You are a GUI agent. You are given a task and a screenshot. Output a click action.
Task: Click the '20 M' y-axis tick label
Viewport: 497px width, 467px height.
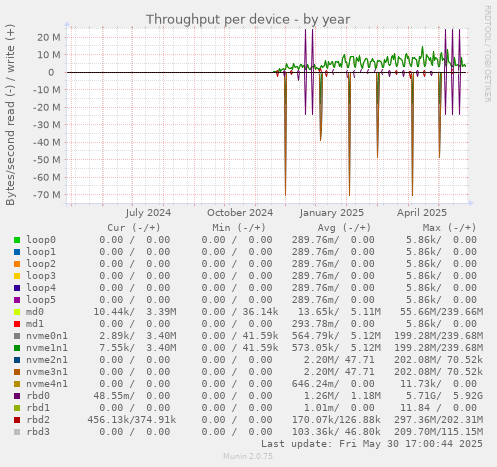pyautogui.click(x=49, y=37)
